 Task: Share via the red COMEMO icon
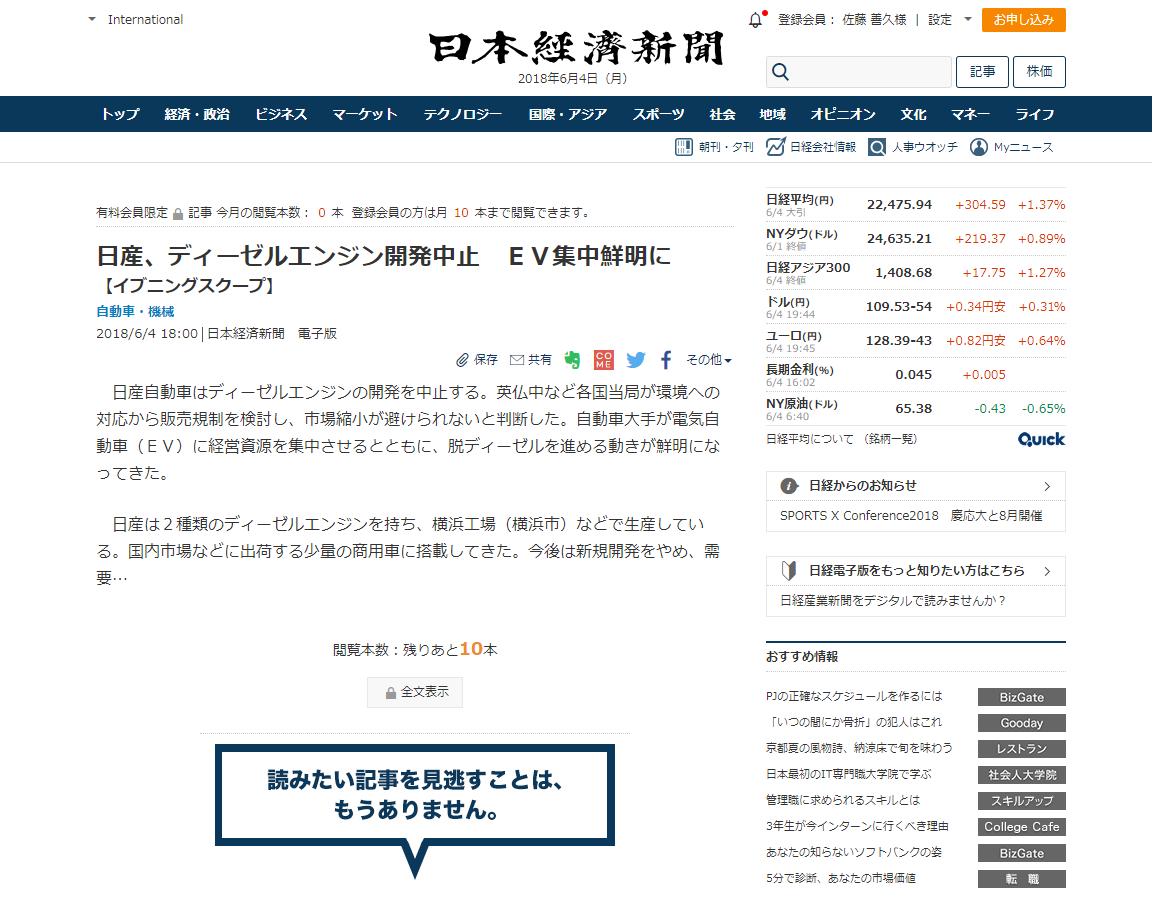click(x=604, y=359)
